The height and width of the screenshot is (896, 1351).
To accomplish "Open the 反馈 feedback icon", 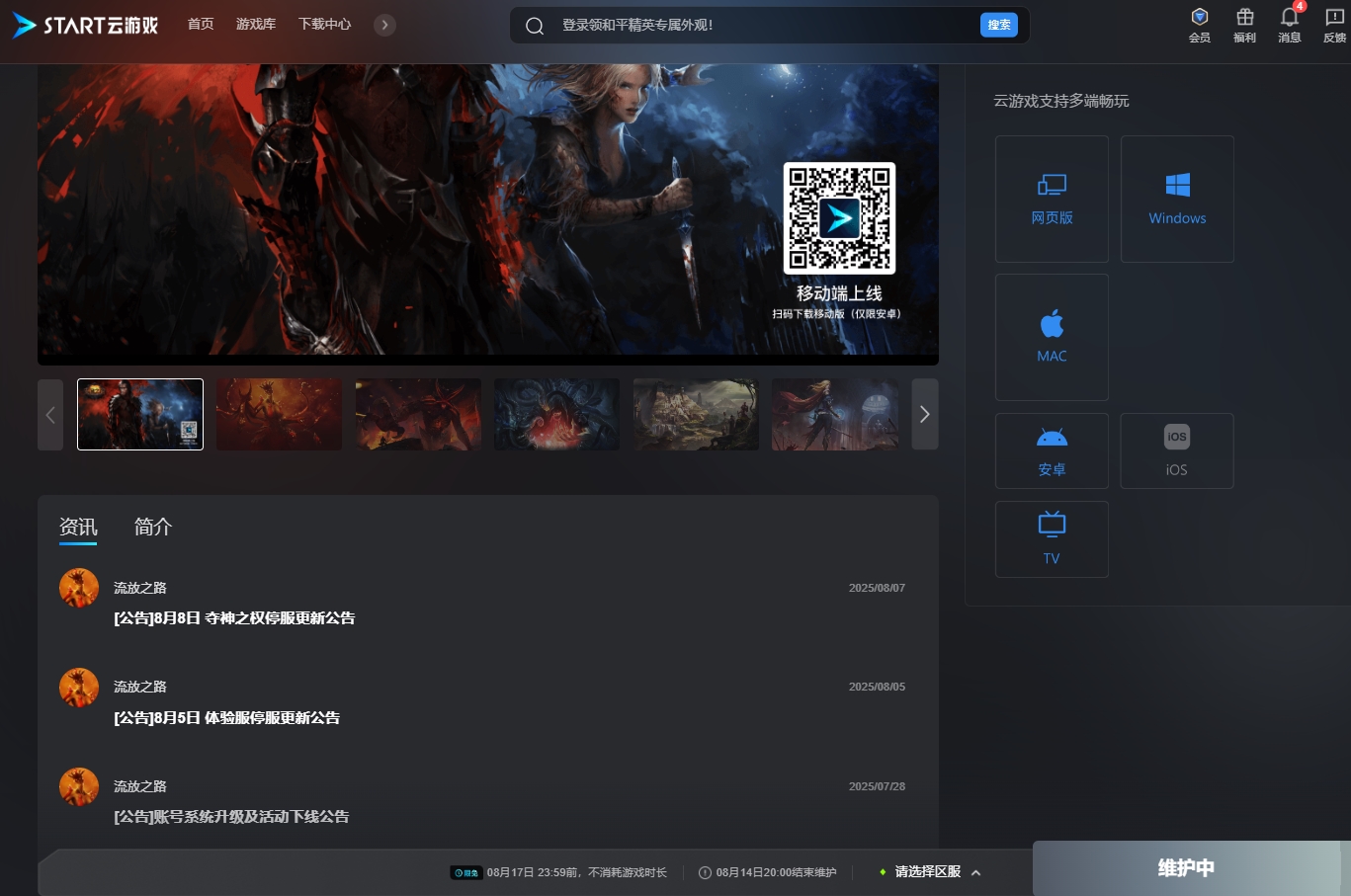I will [1334, 25].
